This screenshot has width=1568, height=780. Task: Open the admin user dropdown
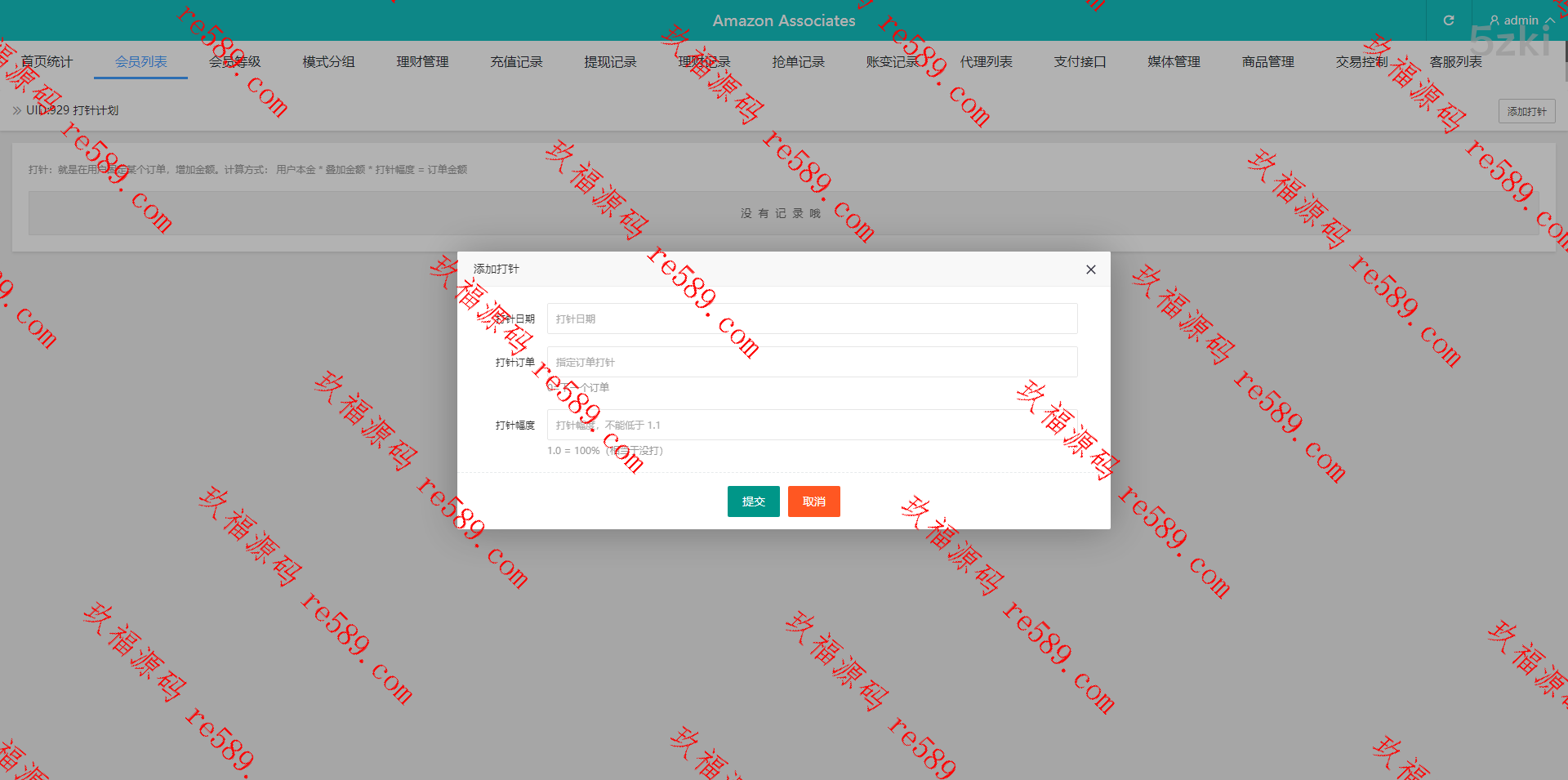(1521, 20)
